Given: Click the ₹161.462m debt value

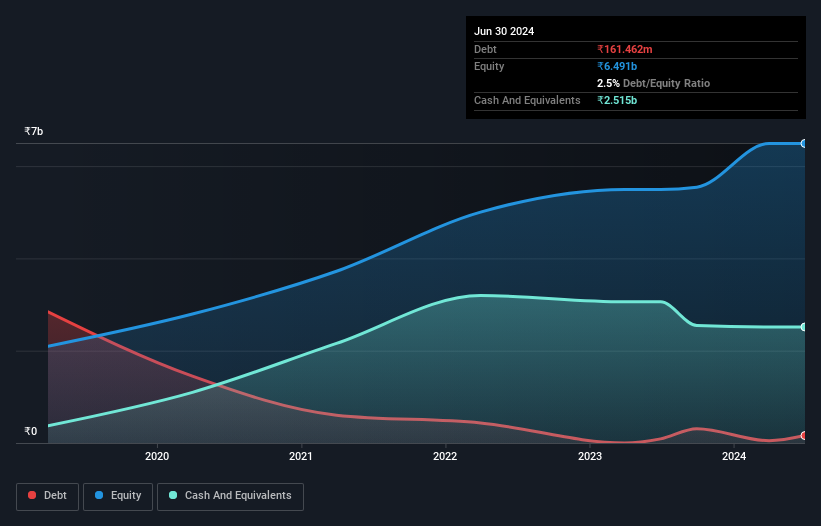Looking at the screenshot, I should pyautogui.click(x=625, y=49).
